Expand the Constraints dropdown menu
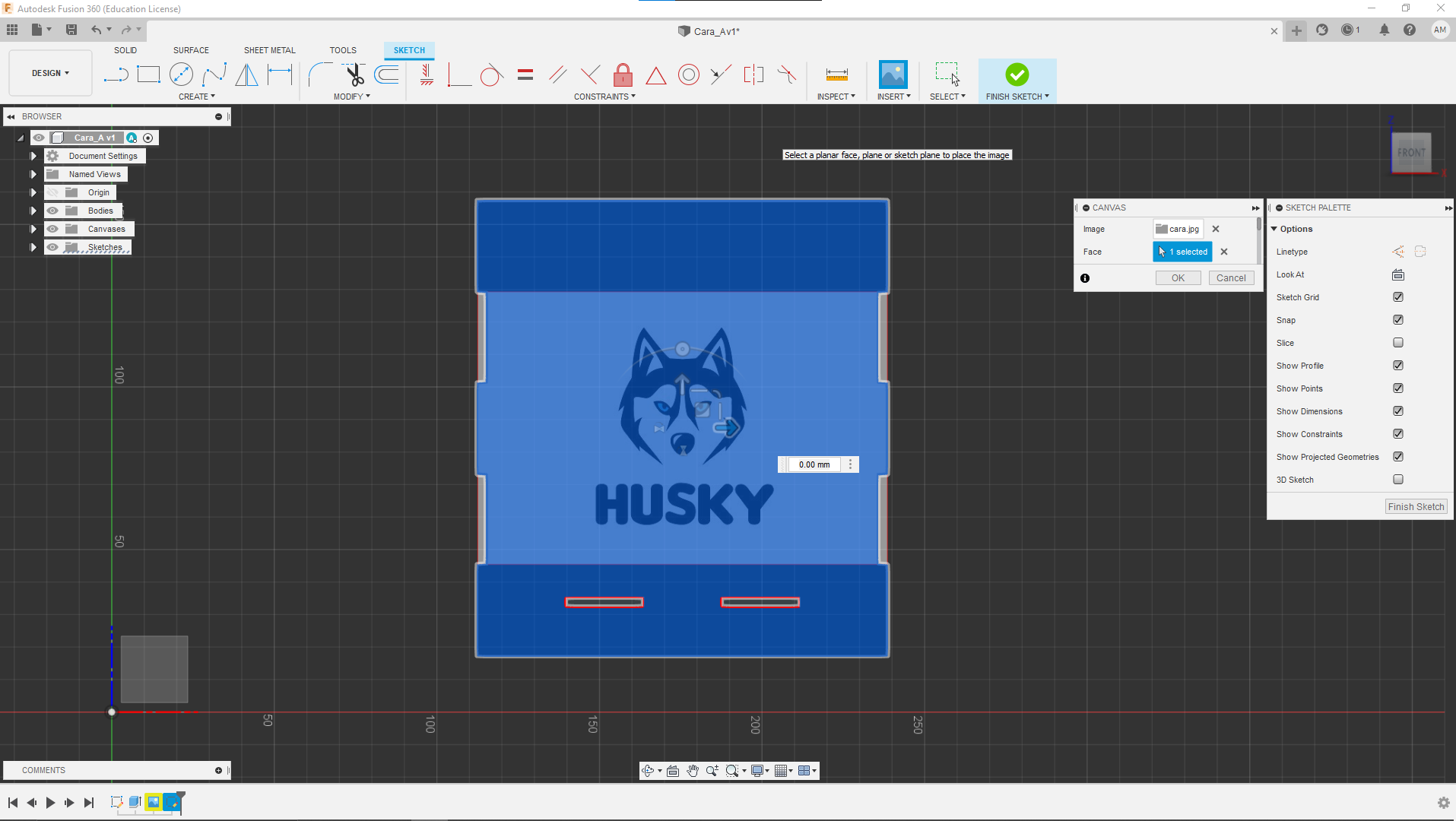 point(604,97)
